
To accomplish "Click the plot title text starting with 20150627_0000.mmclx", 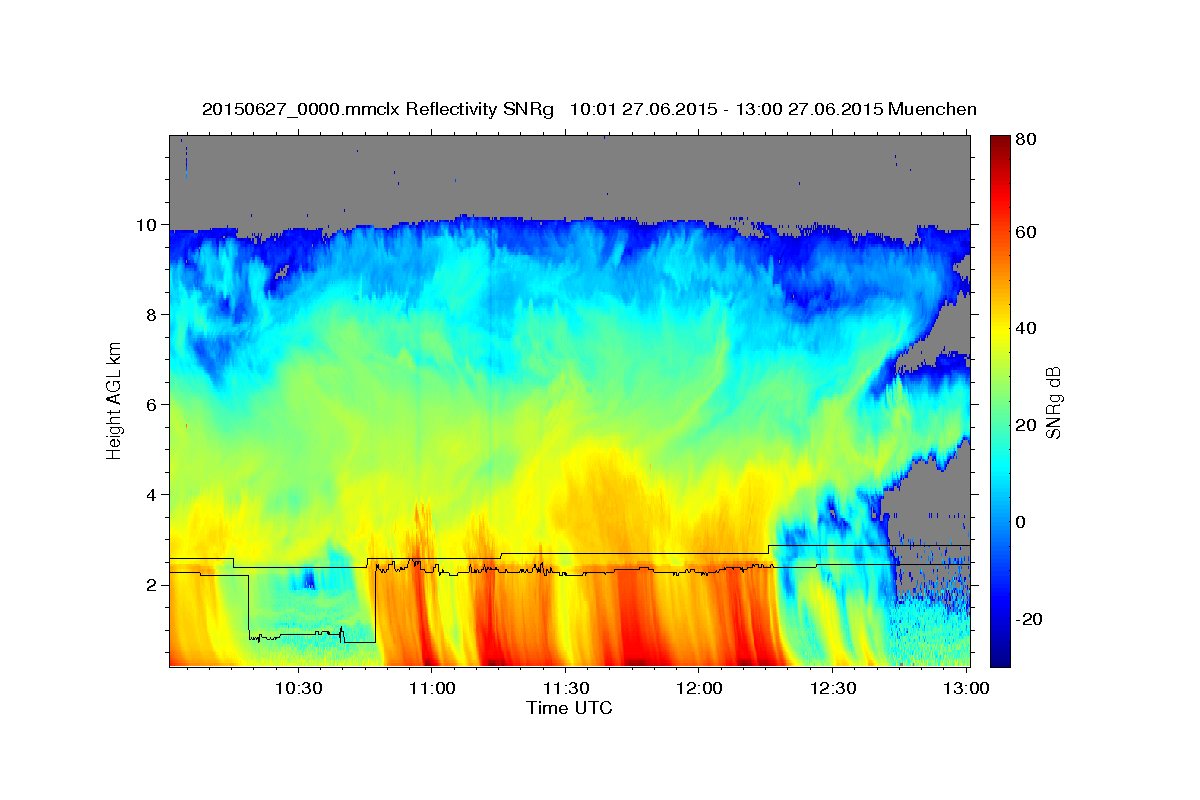I will [589, 109].
